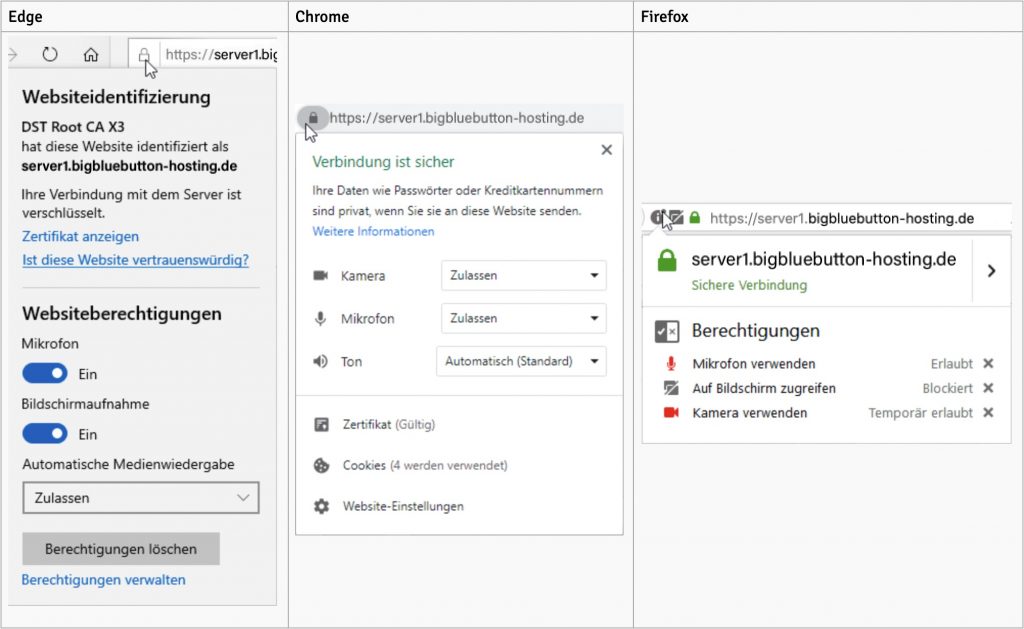The image size is (1024, 629).
Task: Toggle the Edge Mikrofon switch
Action: click(x=45, y=373)
